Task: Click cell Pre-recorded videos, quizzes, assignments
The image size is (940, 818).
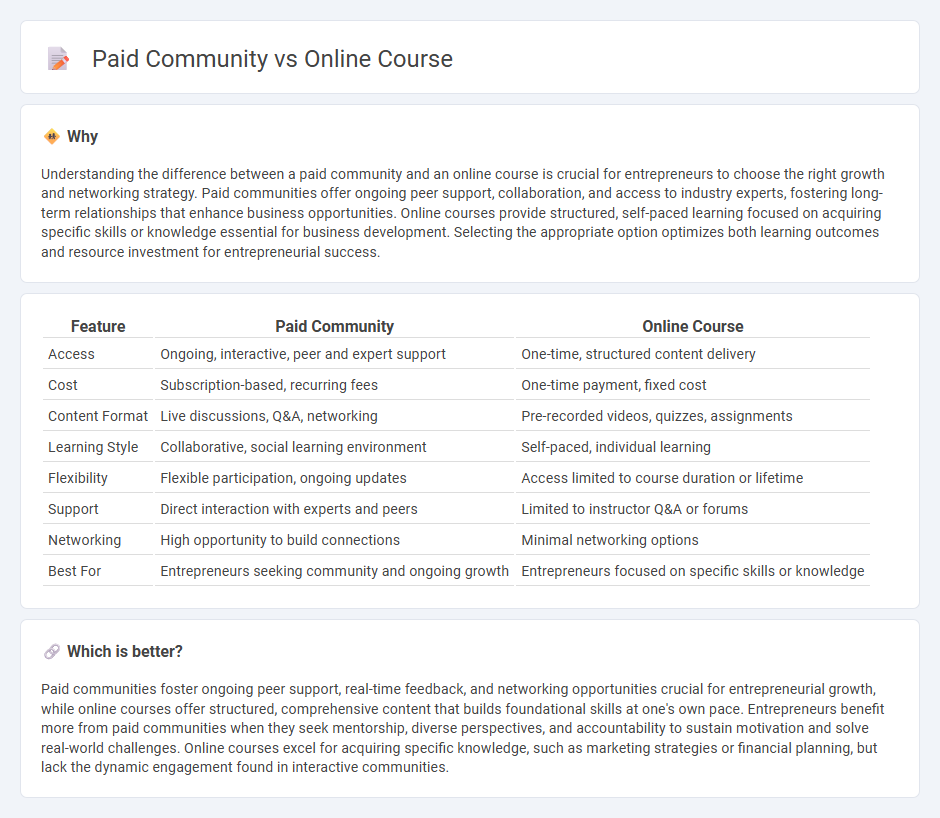Action: point(692,416)
